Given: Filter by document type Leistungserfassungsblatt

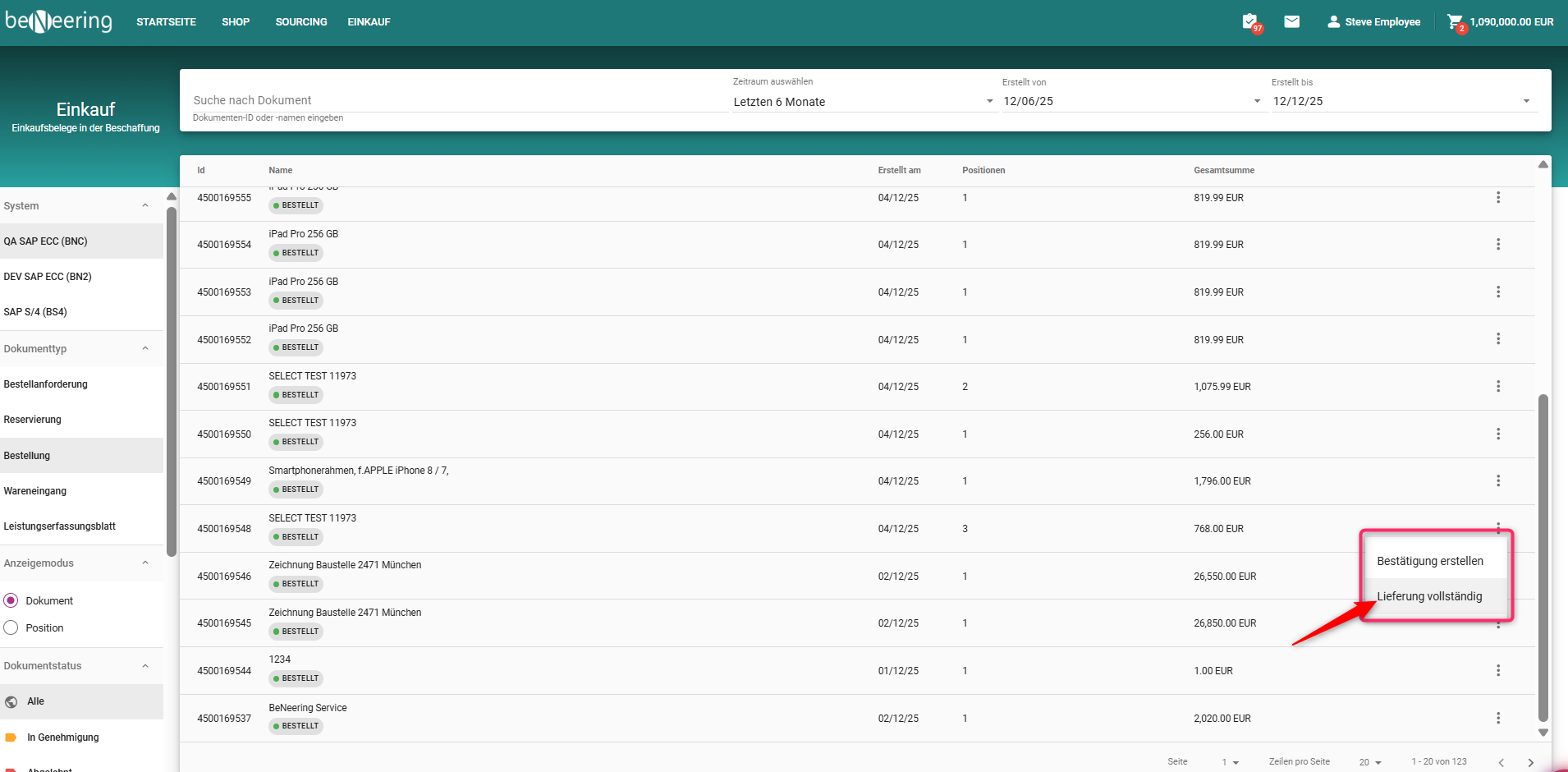Looking at the screenshot, I should tap(81, 526).
